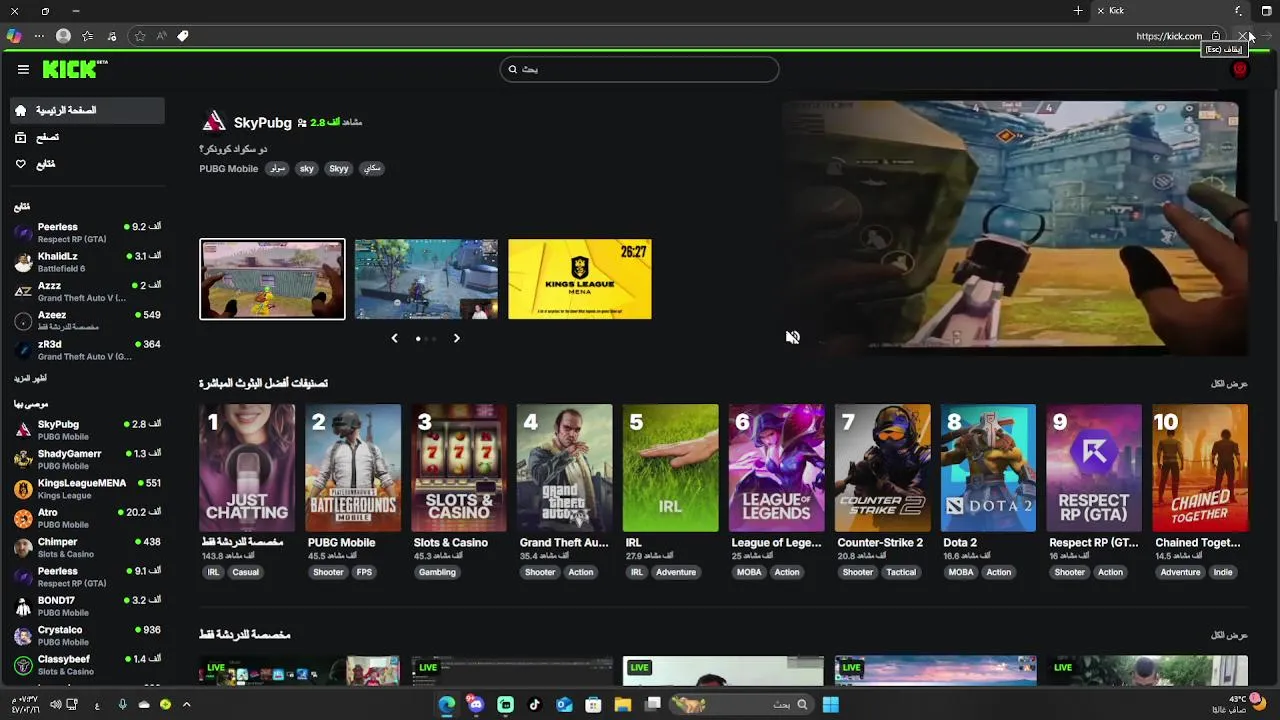Switch to the Kick tab
Viewport: 1280px width, 720px height.
[1170, 11]
